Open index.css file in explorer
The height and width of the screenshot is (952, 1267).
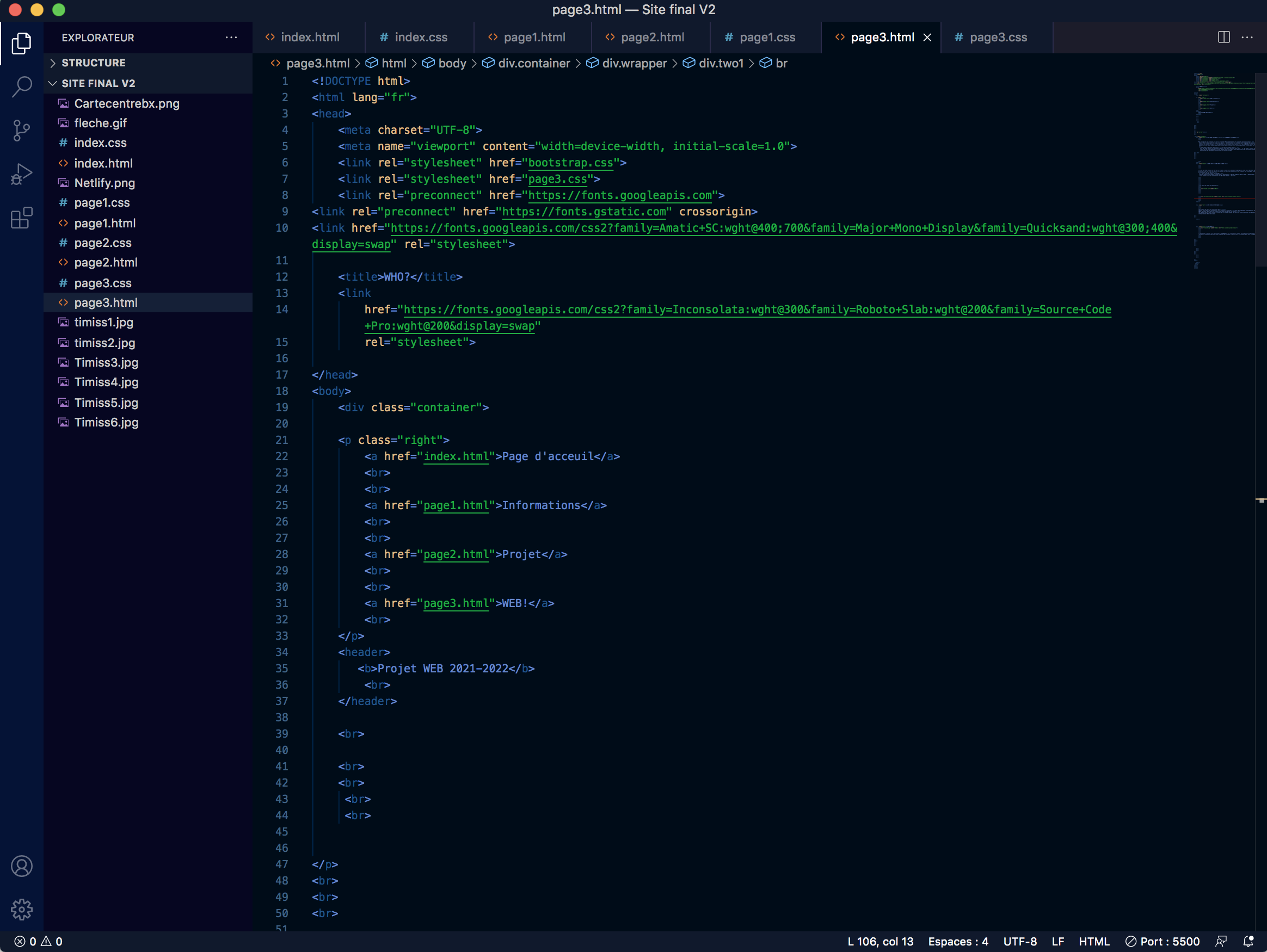148,143
